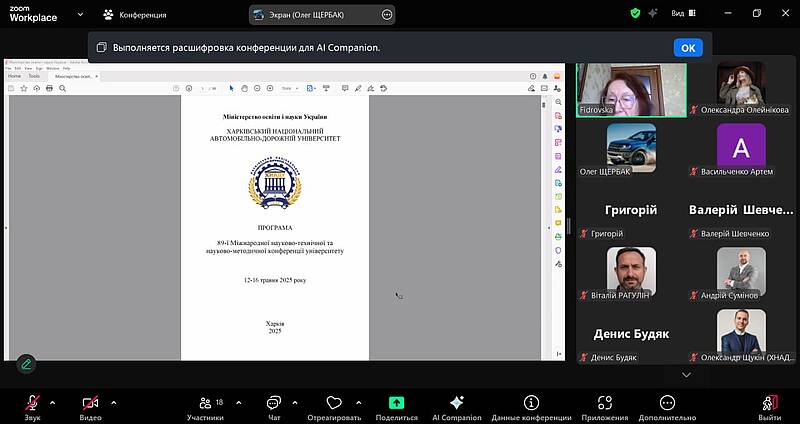Viewport: 800px width, 424px height.
Task: Open the Дополнительно more options menu
Action: [667, 402]
